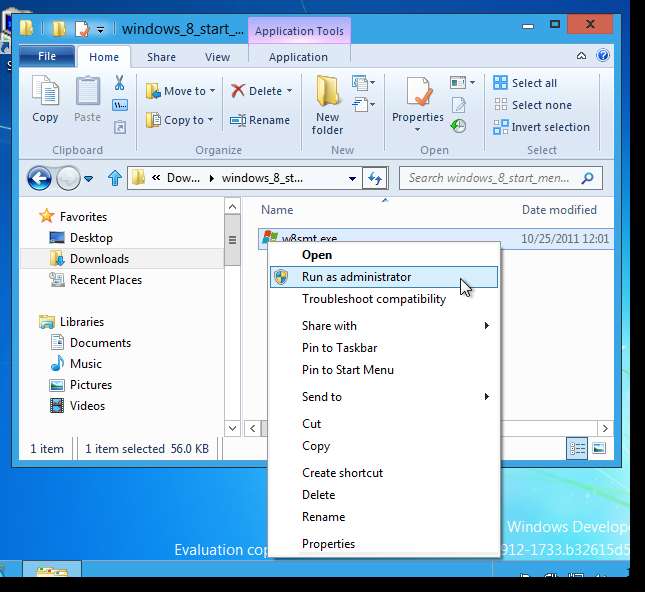Click the search box field

[x=501, y=178]
